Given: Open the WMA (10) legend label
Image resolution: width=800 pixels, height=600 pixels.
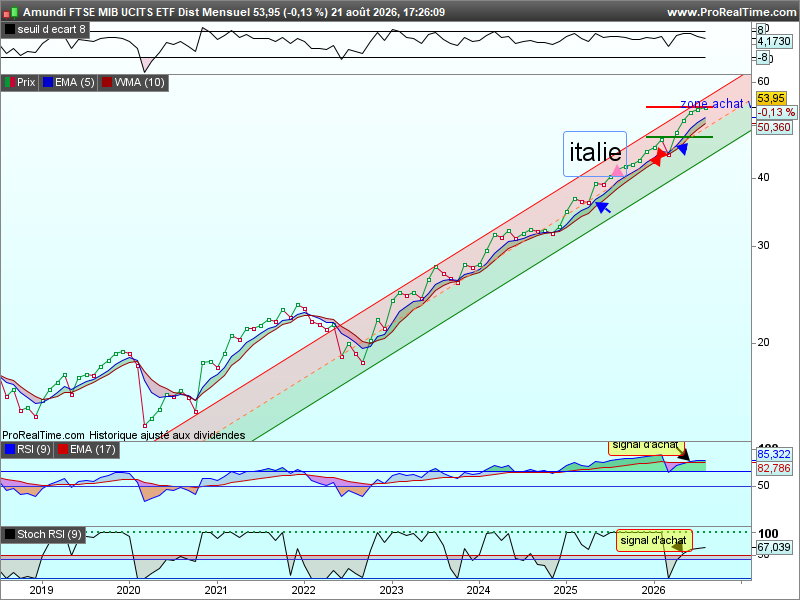Looking at the screenshot, I should (139, 83).
